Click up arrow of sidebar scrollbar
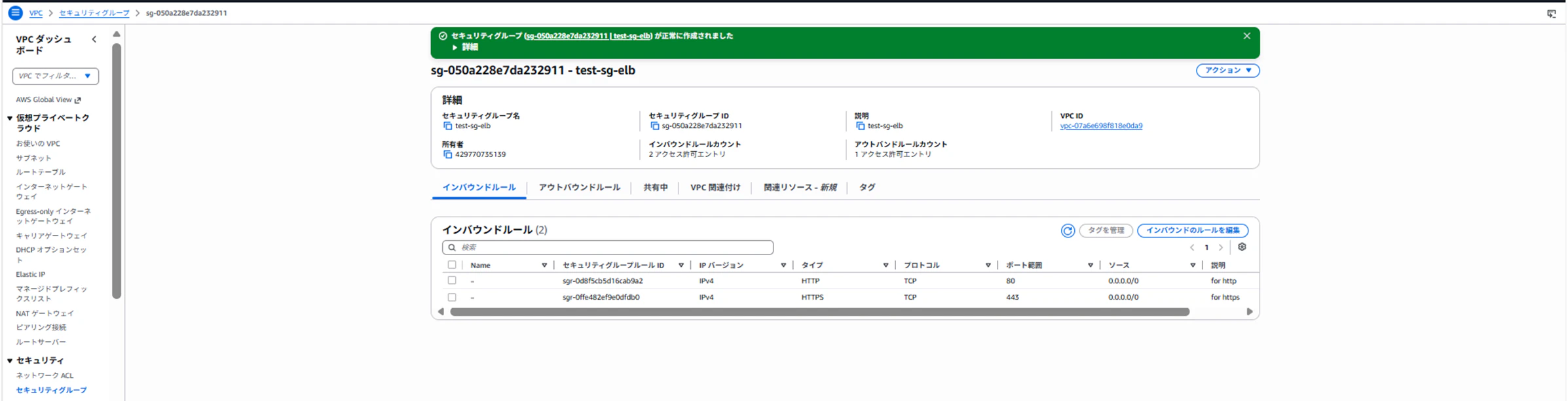1568x401 pixels. pyautogui.click(x=117, y=34)
